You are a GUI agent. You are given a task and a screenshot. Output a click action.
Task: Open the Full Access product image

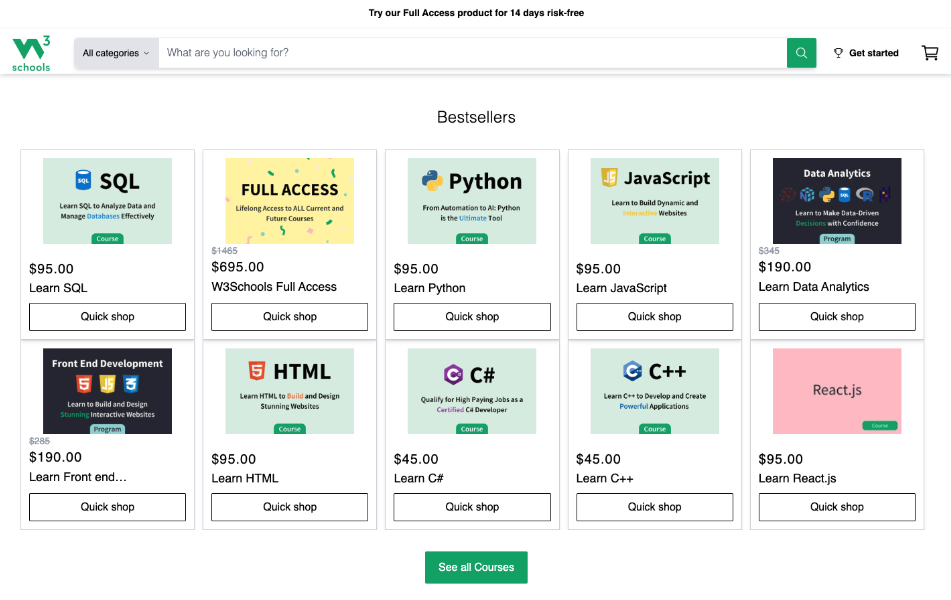289,201
